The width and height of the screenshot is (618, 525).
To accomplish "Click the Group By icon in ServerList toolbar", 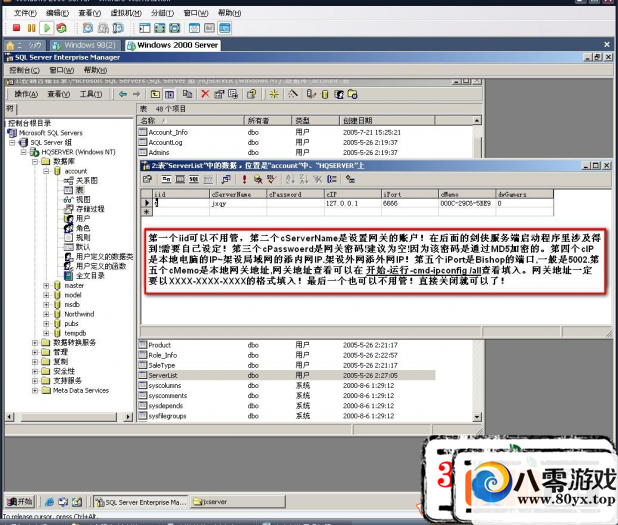I will pyautogui.click(x=332, y=179).
